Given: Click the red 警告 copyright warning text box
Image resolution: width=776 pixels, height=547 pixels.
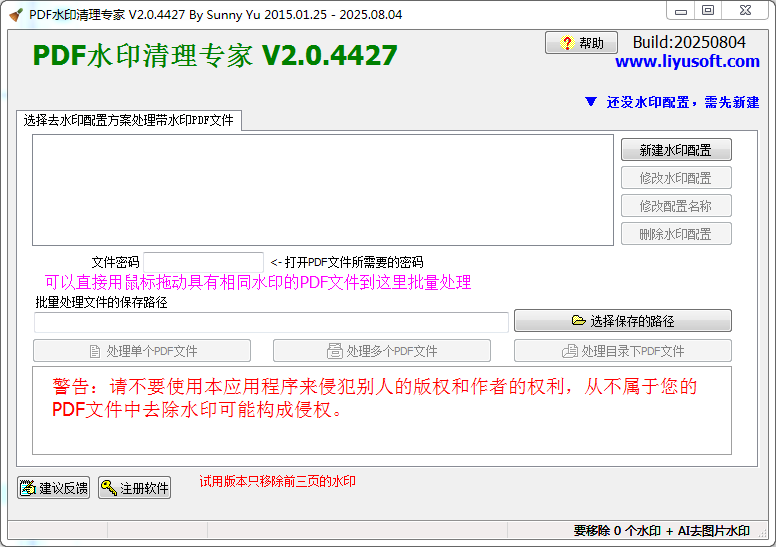Looking at the screenshot, I should coord(382,410).
